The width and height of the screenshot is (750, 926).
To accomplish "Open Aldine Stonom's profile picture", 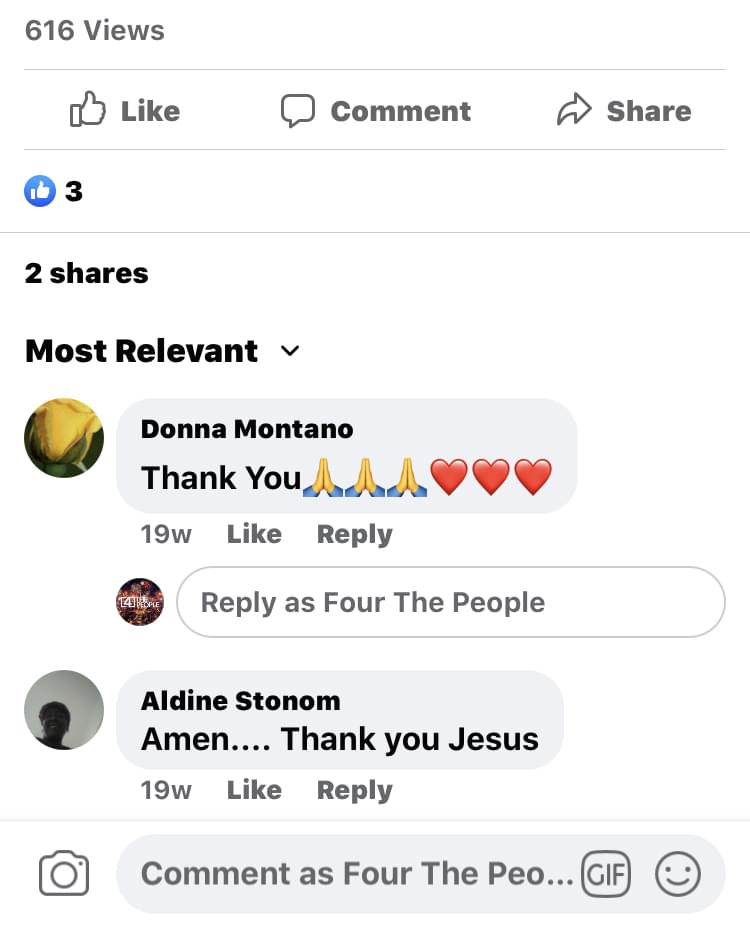I will pos(64,709).
